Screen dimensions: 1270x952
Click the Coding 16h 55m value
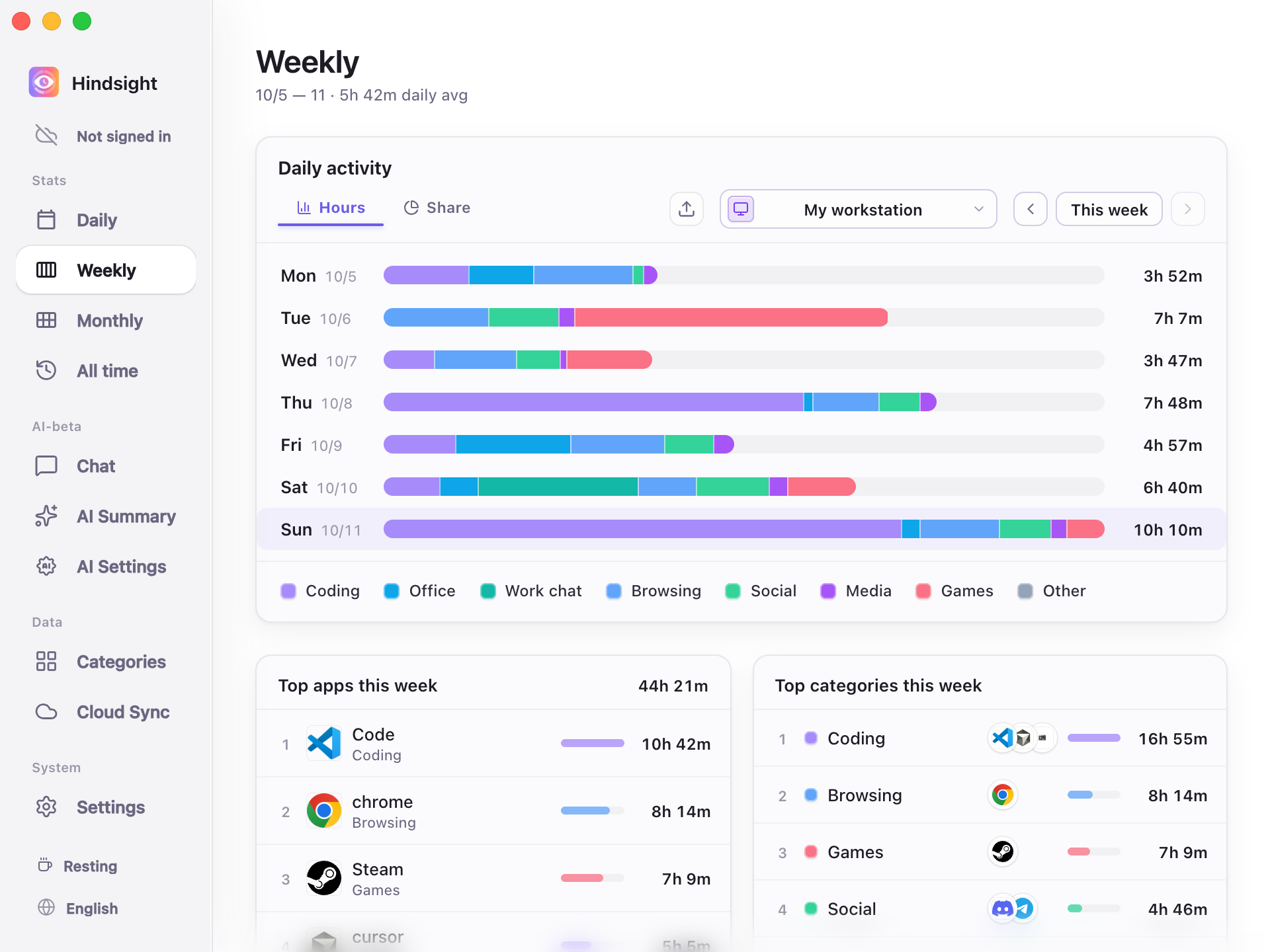1172,738
